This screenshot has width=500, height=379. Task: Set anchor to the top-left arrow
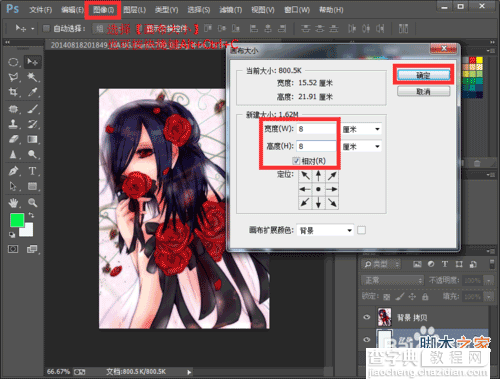tap(305, 175)
